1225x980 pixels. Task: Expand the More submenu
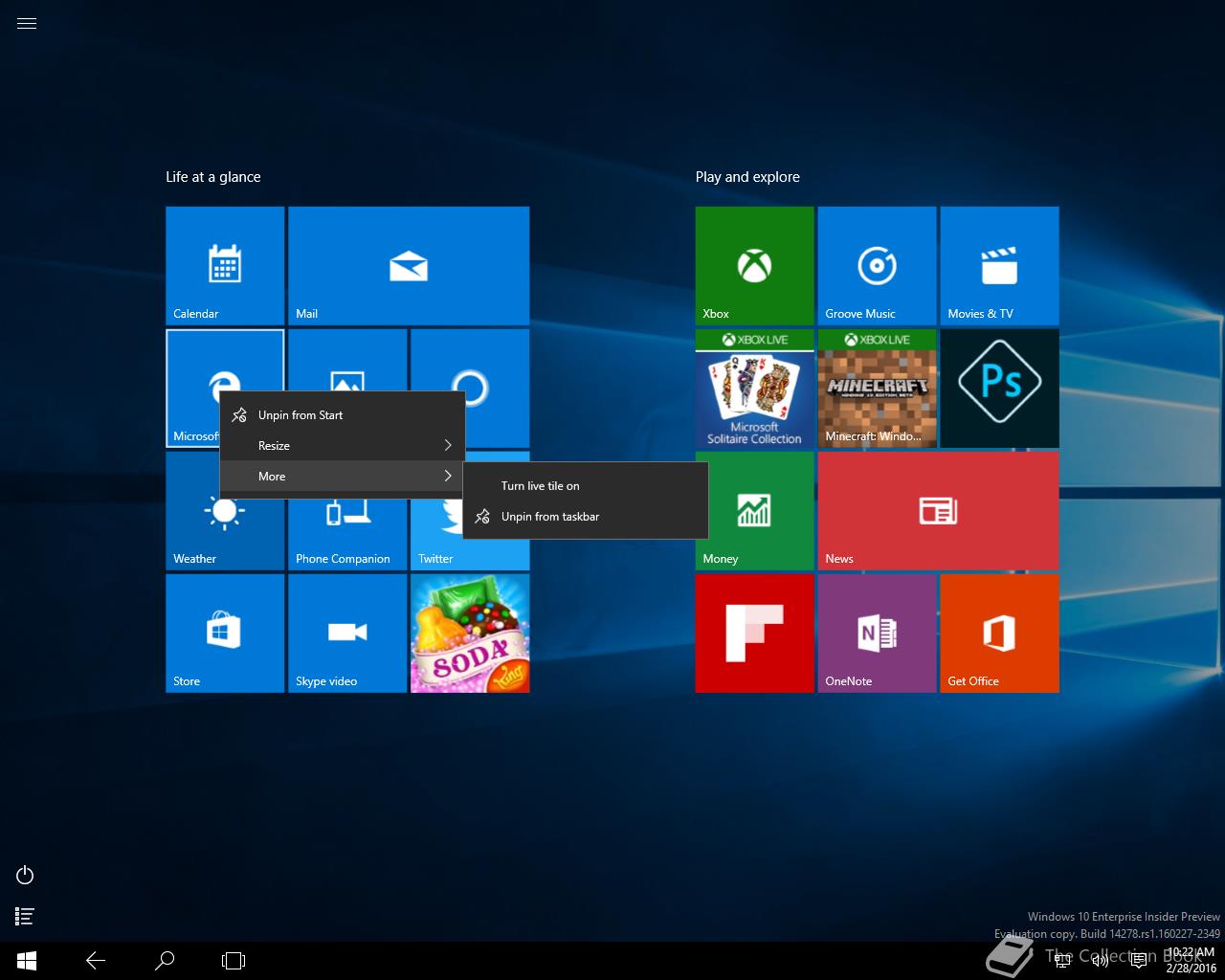point(342,477)
